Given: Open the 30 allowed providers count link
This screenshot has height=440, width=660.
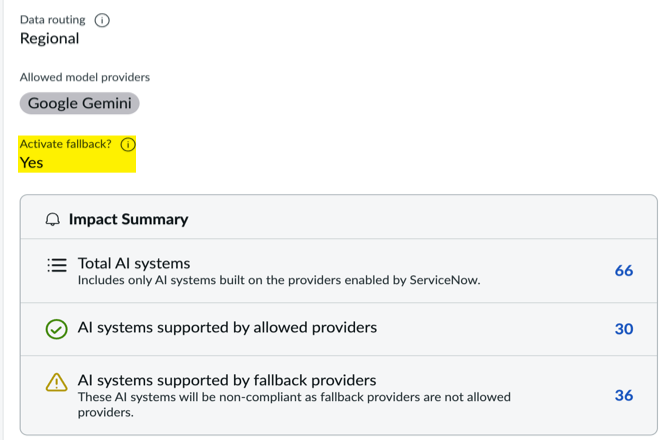Looking at the screenshot, I should (x=624, y=329).
